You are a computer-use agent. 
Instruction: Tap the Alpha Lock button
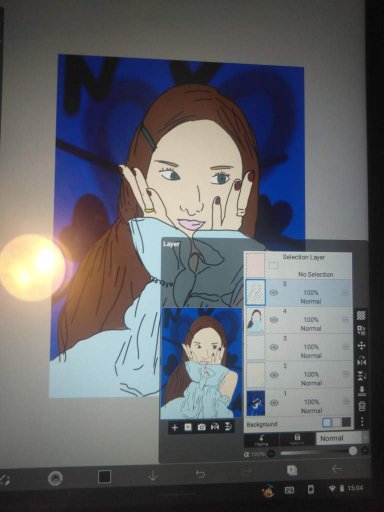coord(297,440)
